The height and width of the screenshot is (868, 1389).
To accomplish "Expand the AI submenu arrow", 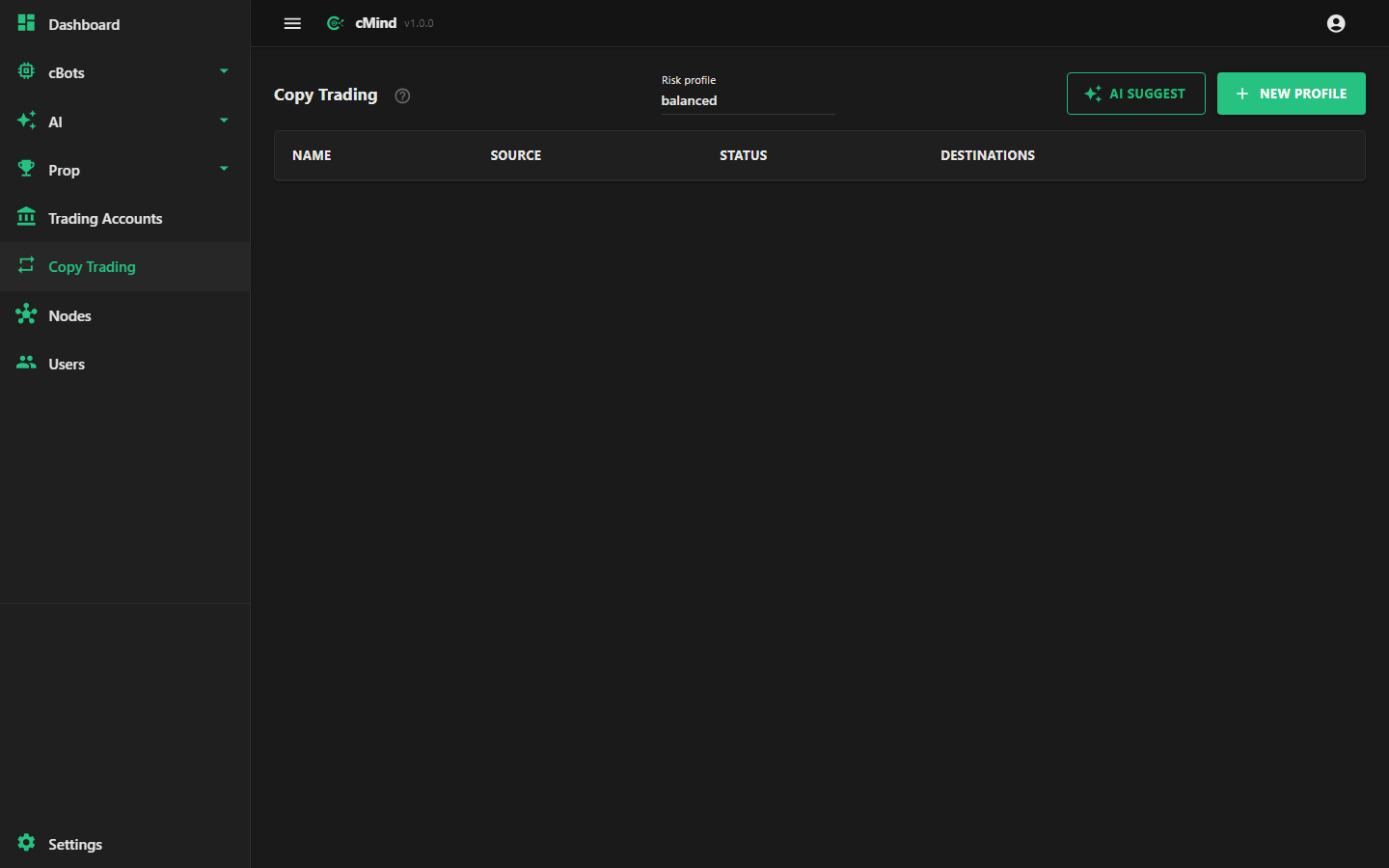I will (224, 121).
